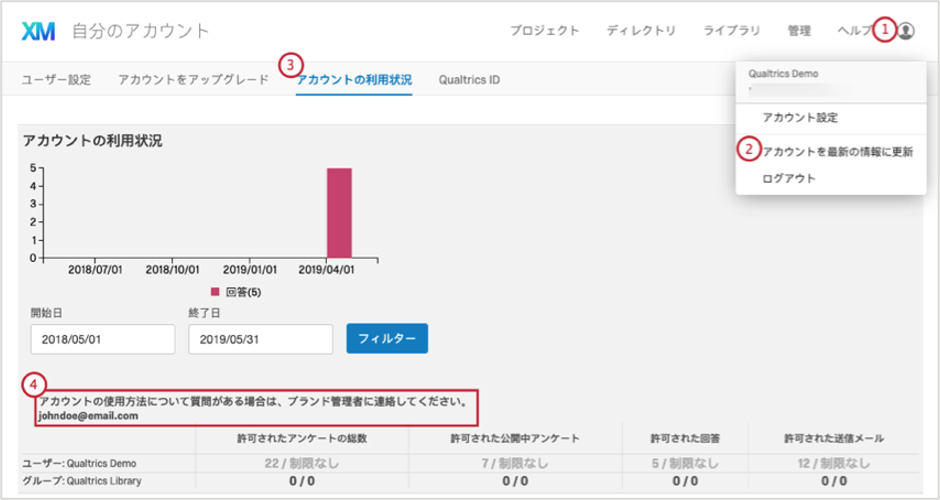Click the 7 / 制限なし cell

(515, 463)
